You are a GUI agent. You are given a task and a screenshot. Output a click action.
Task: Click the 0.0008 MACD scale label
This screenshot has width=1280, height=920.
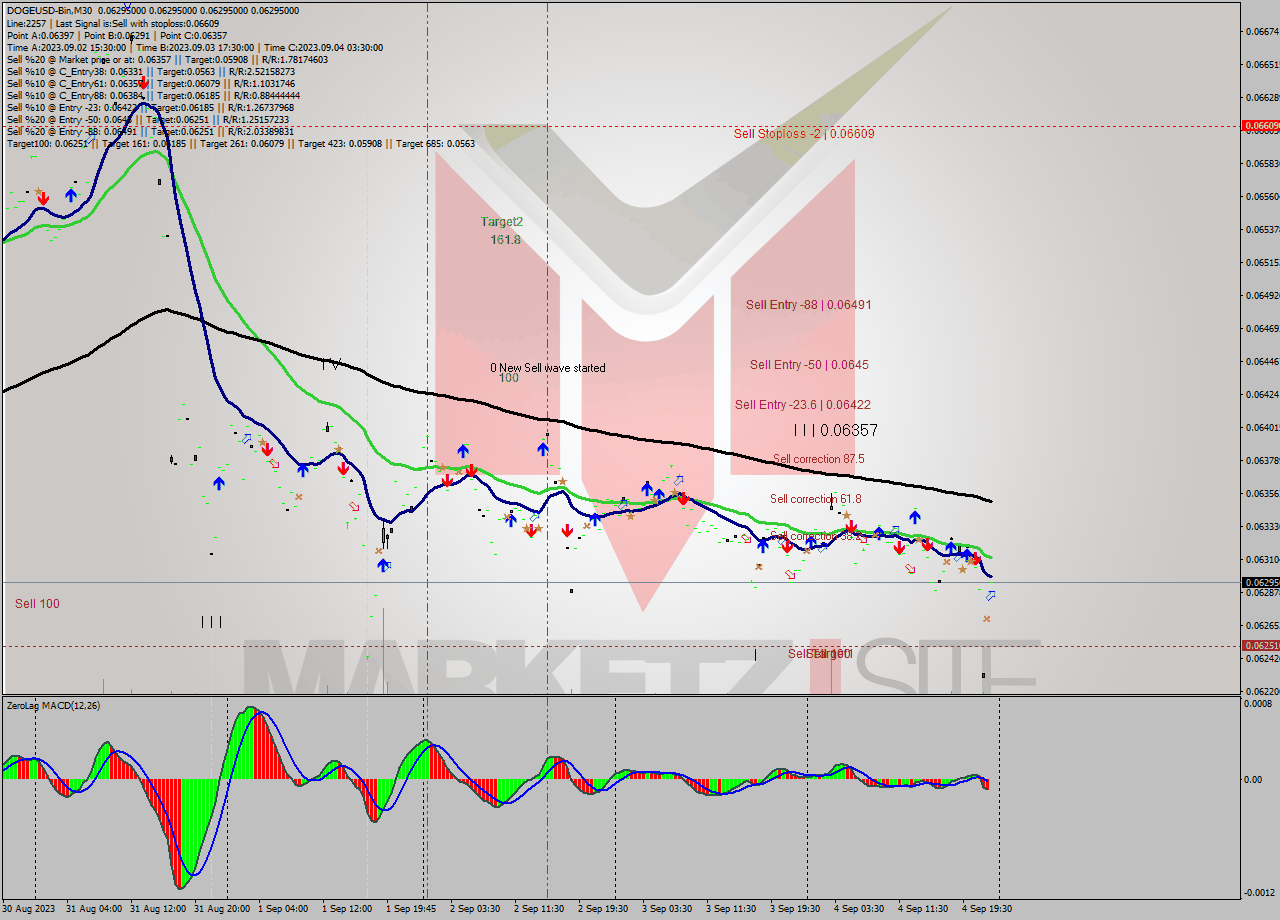pos(1258,704)
